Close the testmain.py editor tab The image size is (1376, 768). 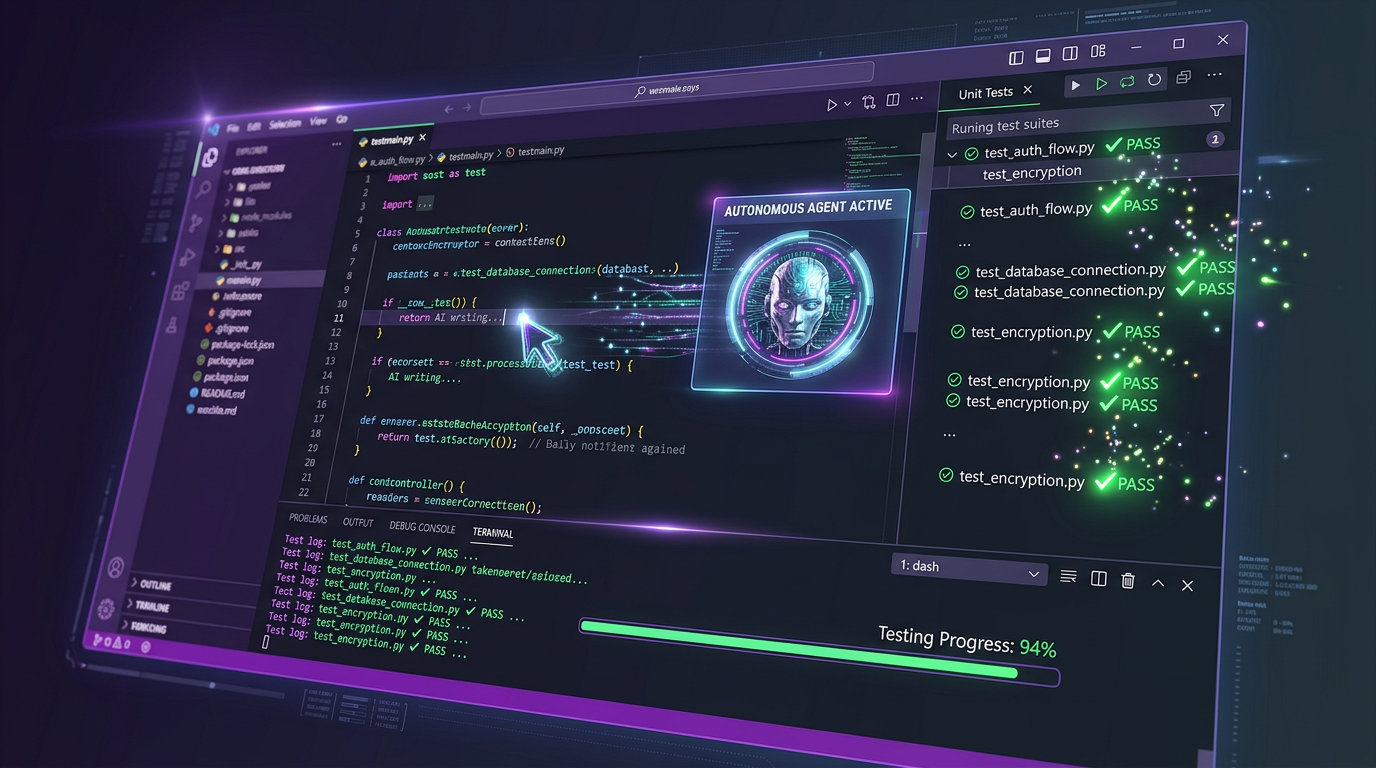422,137
